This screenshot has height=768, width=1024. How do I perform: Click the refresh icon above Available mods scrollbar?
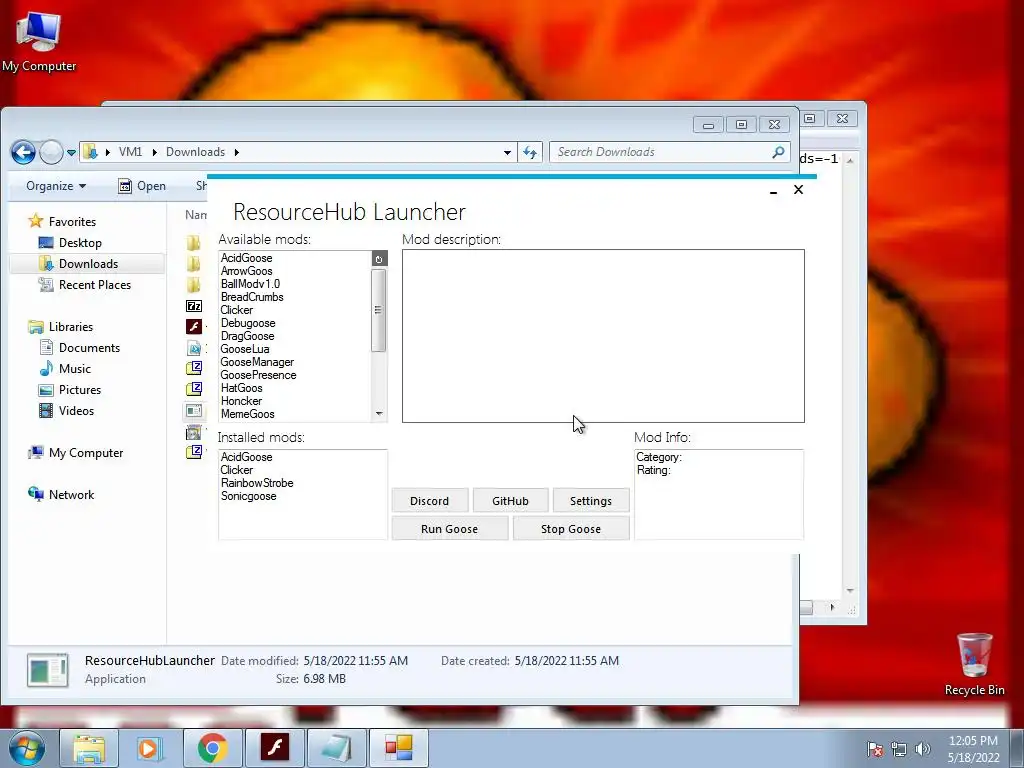coord(379,259)
